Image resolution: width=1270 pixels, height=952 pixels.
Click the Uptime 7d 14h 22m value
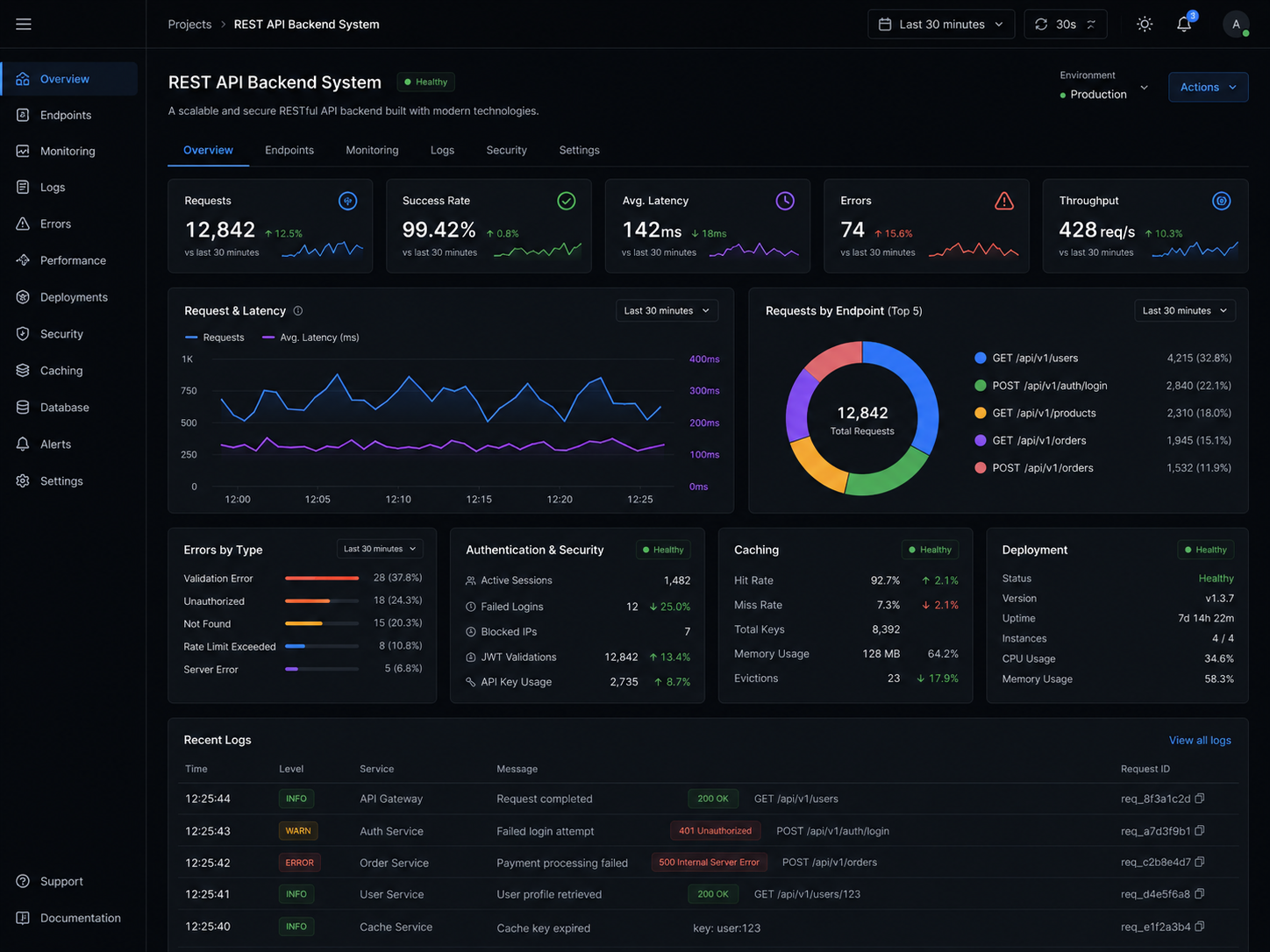(x=1206, y=619)
